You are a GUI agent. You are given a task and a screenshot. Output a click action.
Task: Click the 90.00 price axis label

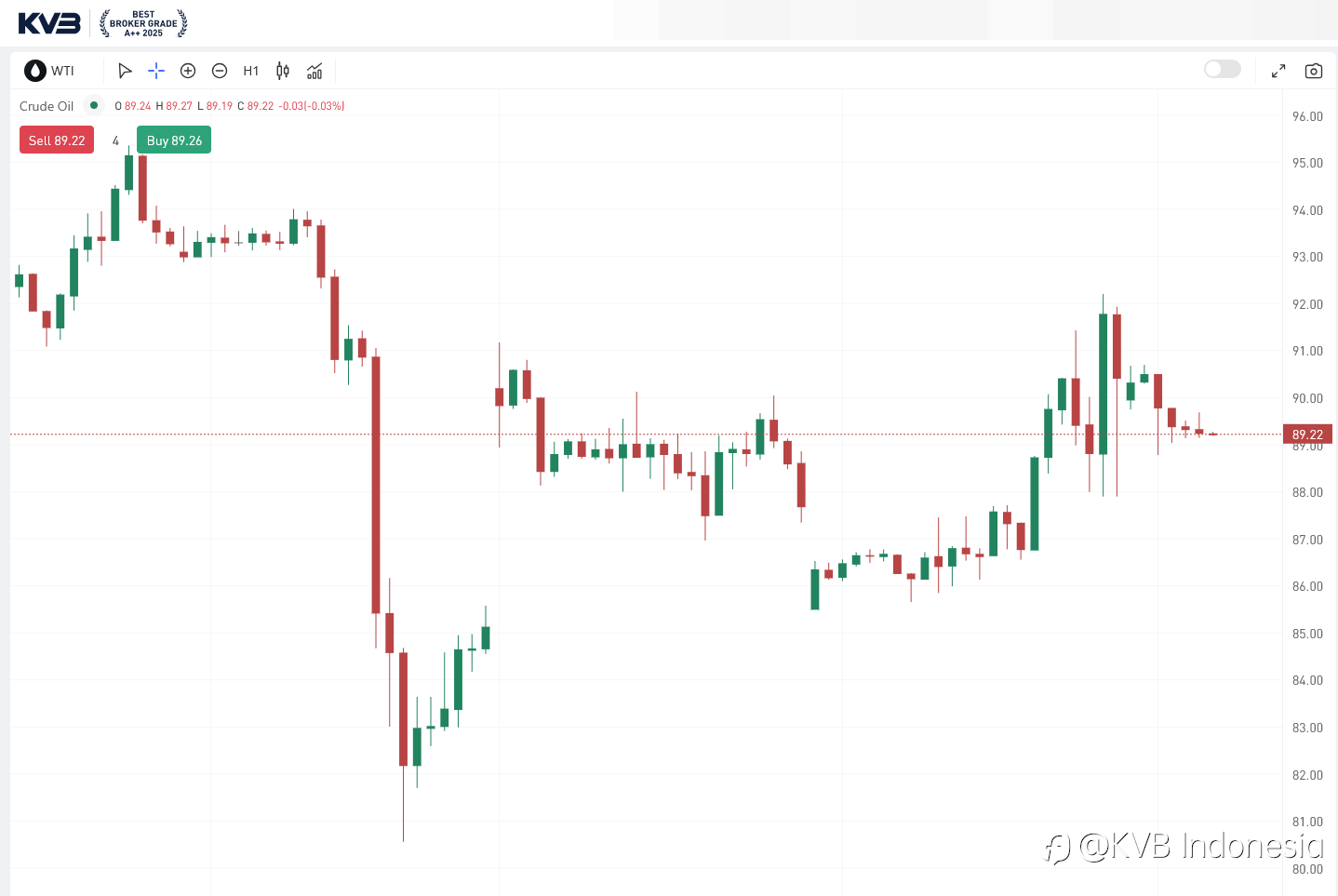[1307, 398]
